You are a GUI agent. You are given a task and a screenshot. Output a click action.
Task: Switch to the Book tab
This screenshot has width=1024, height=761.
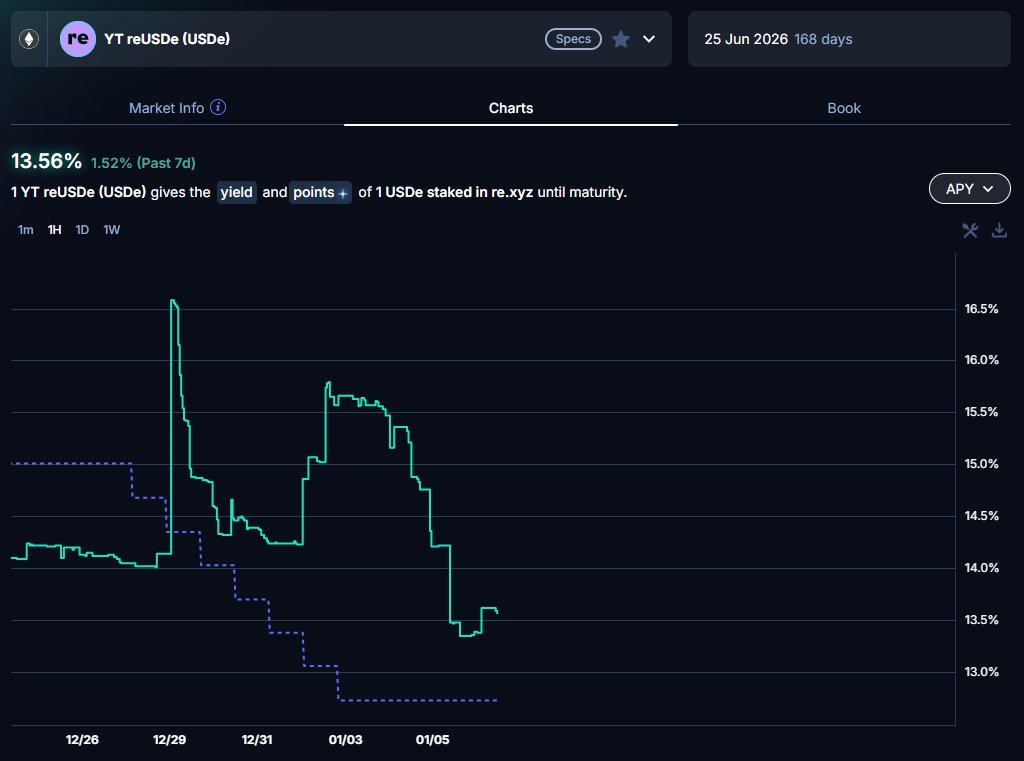(x=844, y=107)
